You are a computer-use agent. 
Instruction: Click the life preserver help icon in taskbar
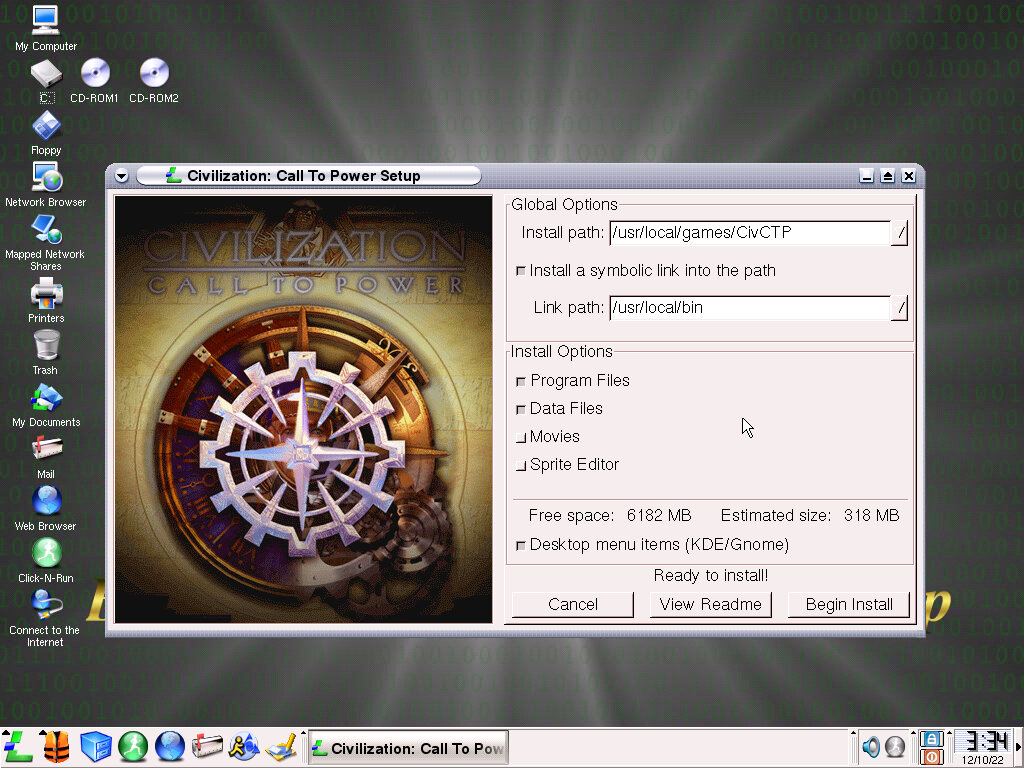pyautogui.click(x=56, y=746)
